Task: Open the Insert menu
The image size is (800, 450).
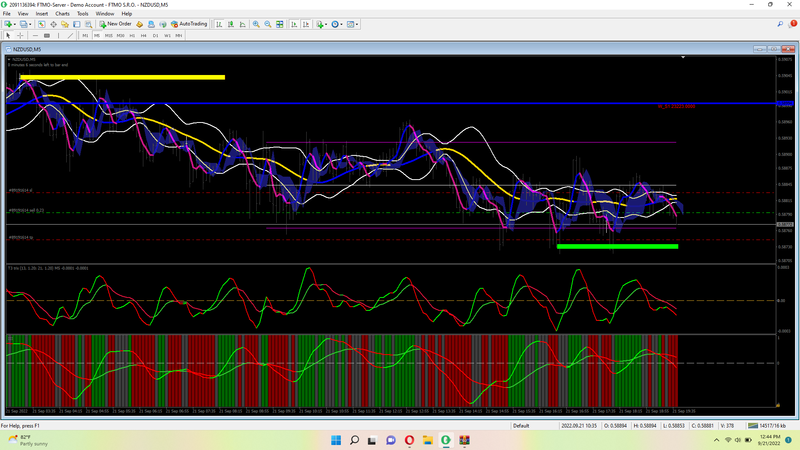Action: [x=41, y=13]
